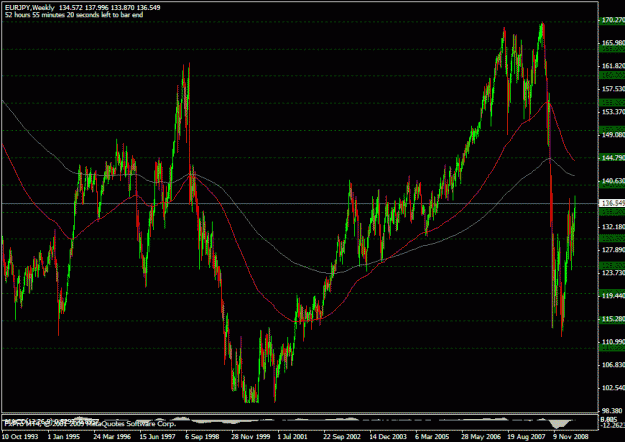Click the 10 Oct 1993 date label
This screenshot has height=442, width=625.
coord(20,436)
